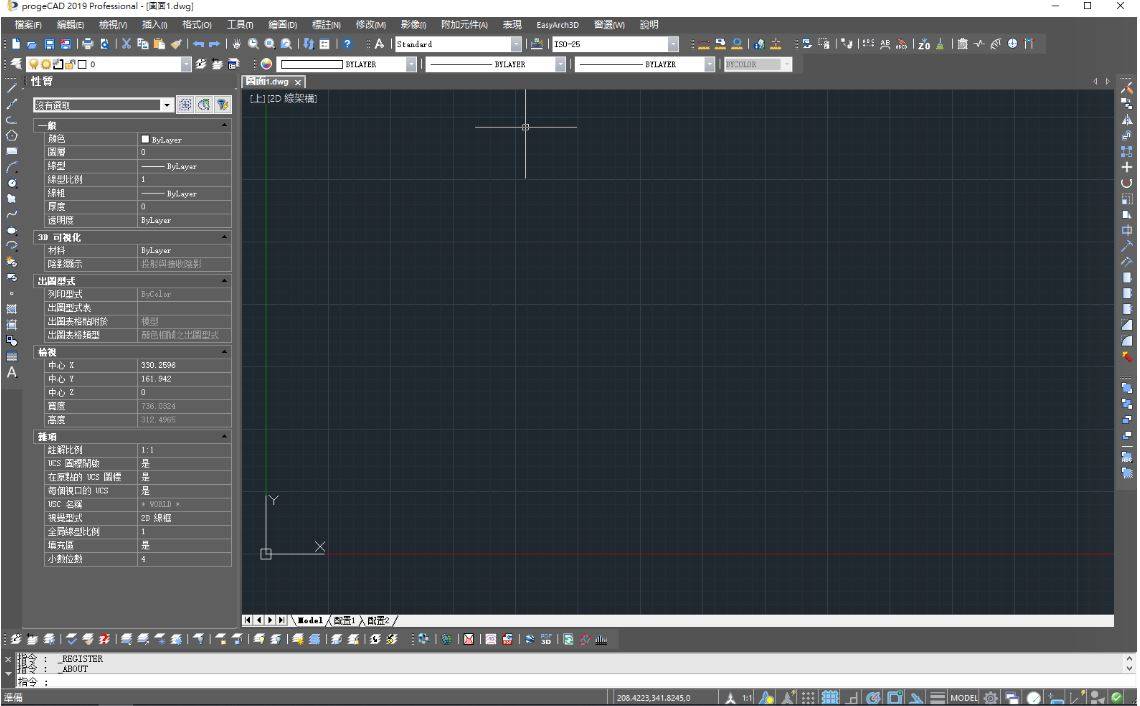Click the Help question mark icon
Viewport: 1140px width, 706px height.
click(x=348, y=44)
